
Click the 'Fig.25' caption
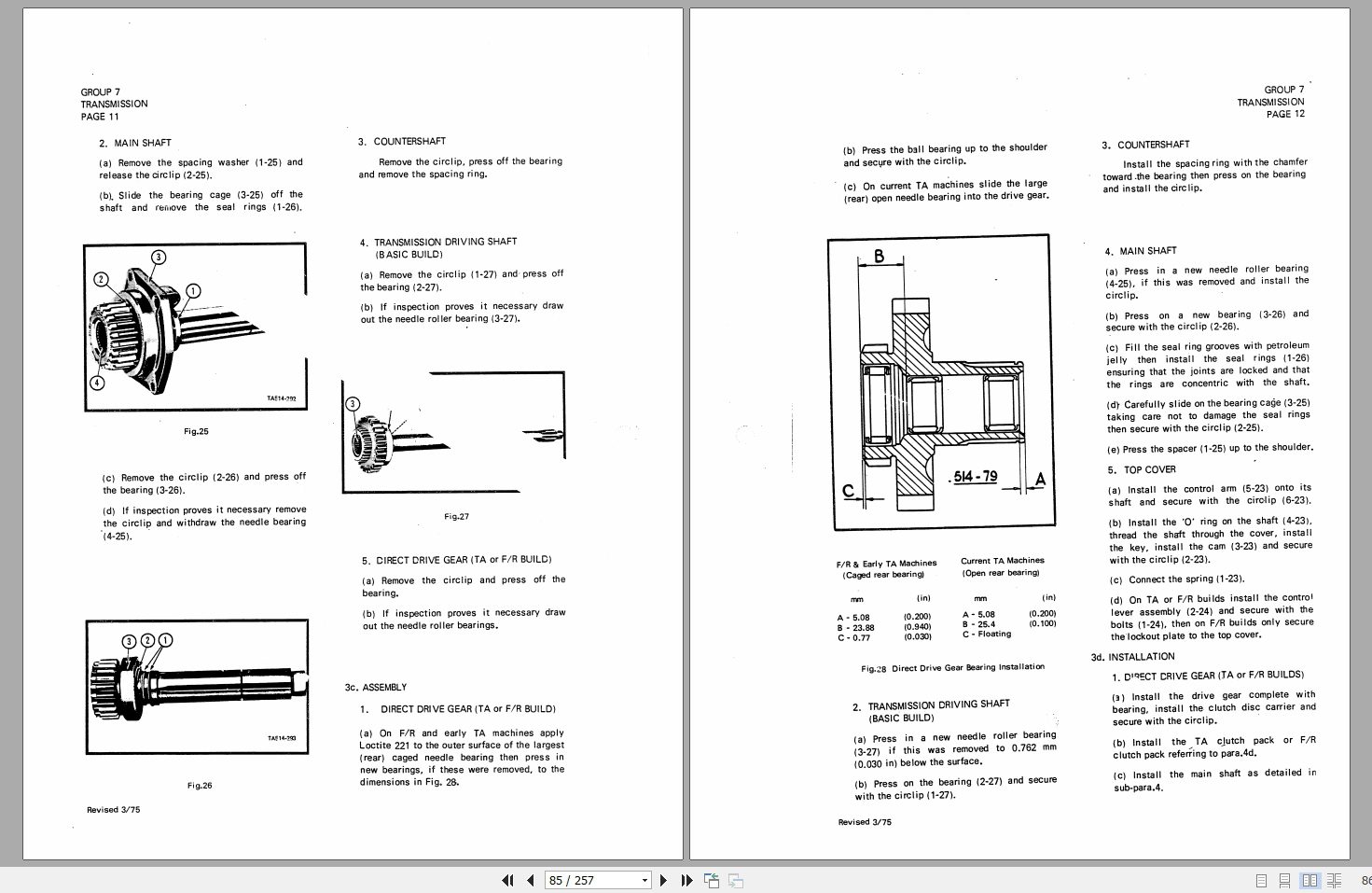coord(196,432)
